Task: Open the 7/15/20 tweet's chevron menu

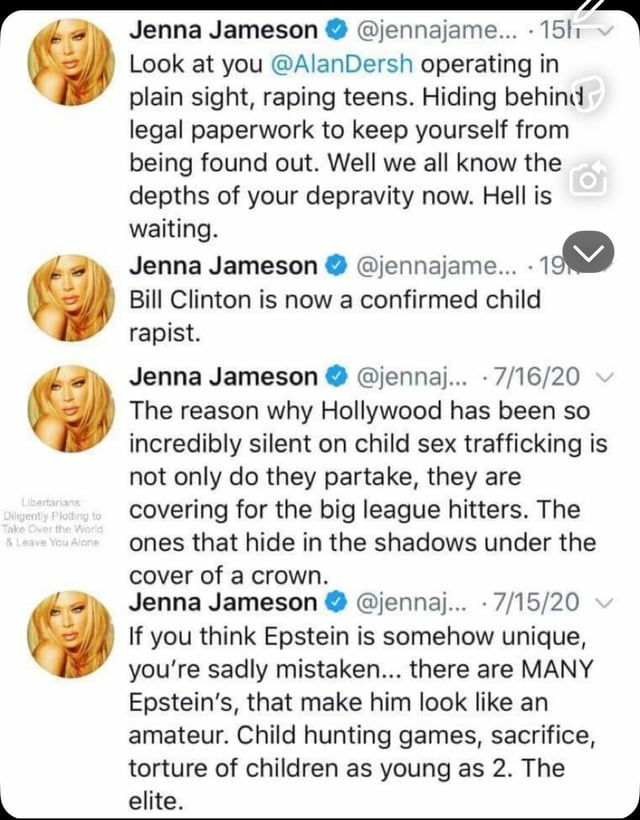Action: 605,602
